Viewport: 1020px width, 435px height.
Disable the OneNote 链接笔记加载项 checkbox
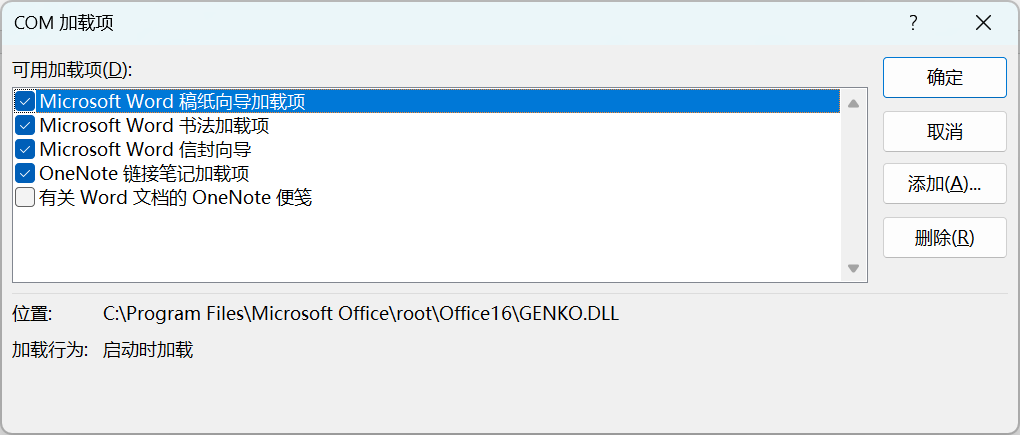point(25,174)
